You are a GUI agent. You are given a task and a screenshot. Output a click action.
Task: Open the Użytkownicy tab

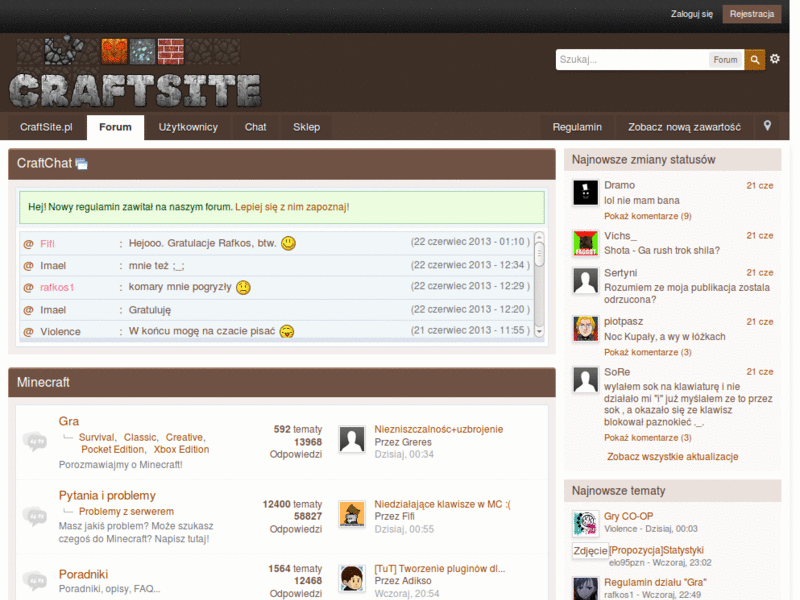188,127
